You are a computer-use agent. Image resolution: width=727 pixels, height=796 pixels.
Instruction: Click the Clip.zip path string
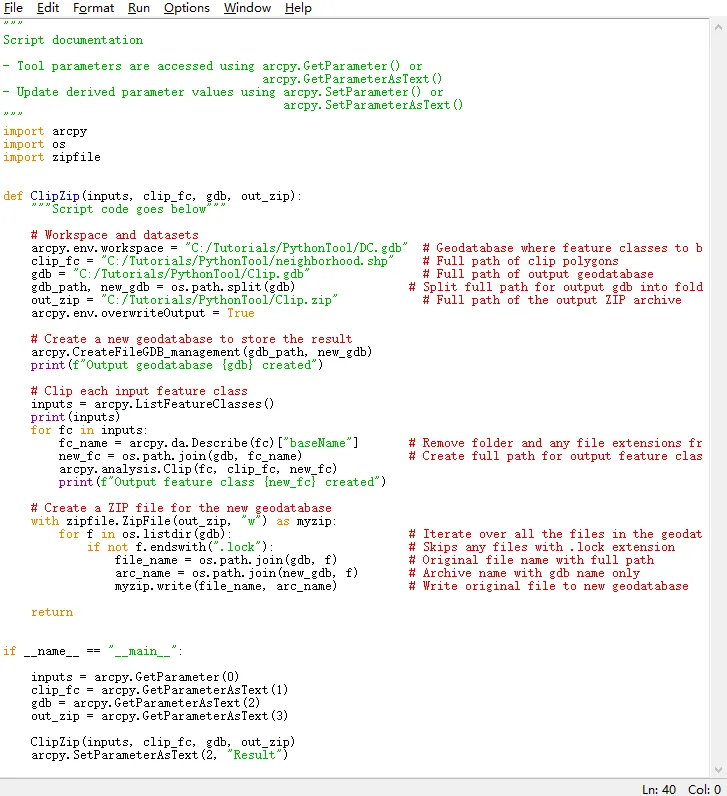[219, 300]
